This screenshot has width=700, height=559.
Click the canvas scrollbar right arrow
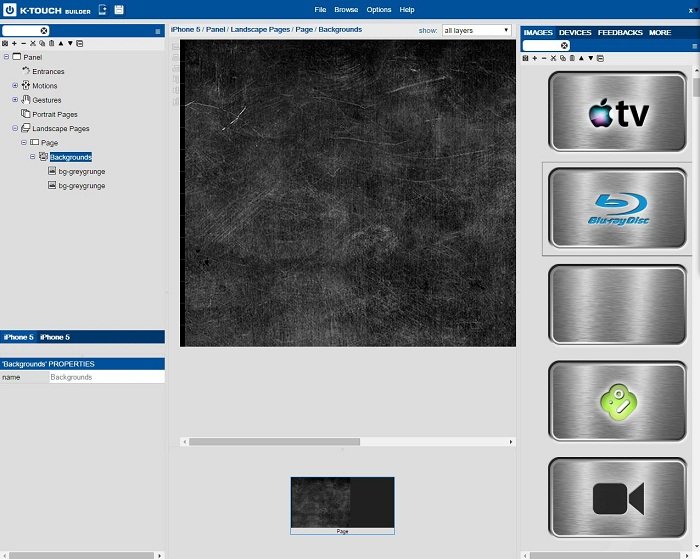click(x=511, y=442)
